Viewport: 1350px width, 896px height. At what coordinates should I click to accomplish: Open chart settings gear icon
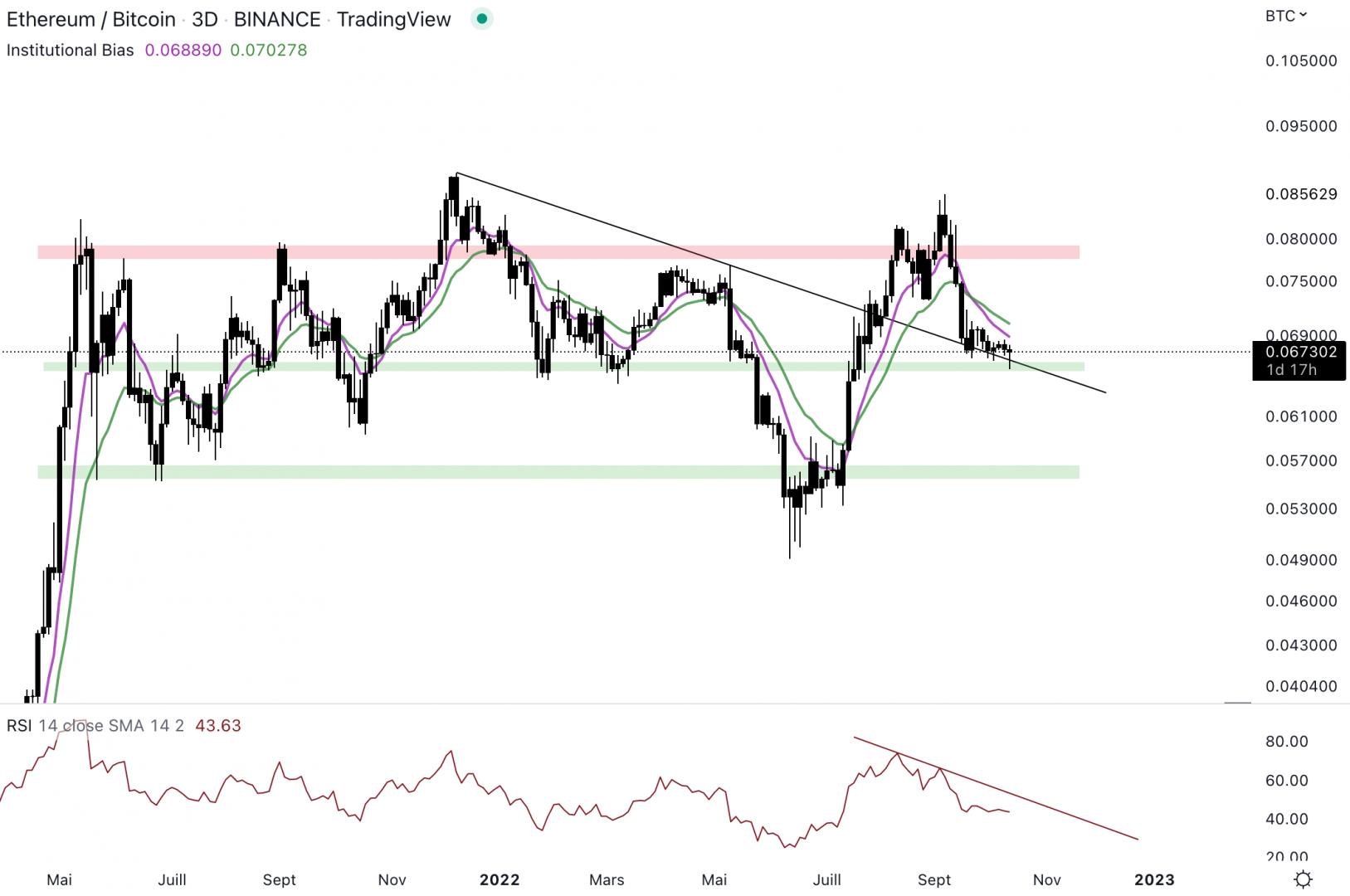click(x=1303, y=879)
